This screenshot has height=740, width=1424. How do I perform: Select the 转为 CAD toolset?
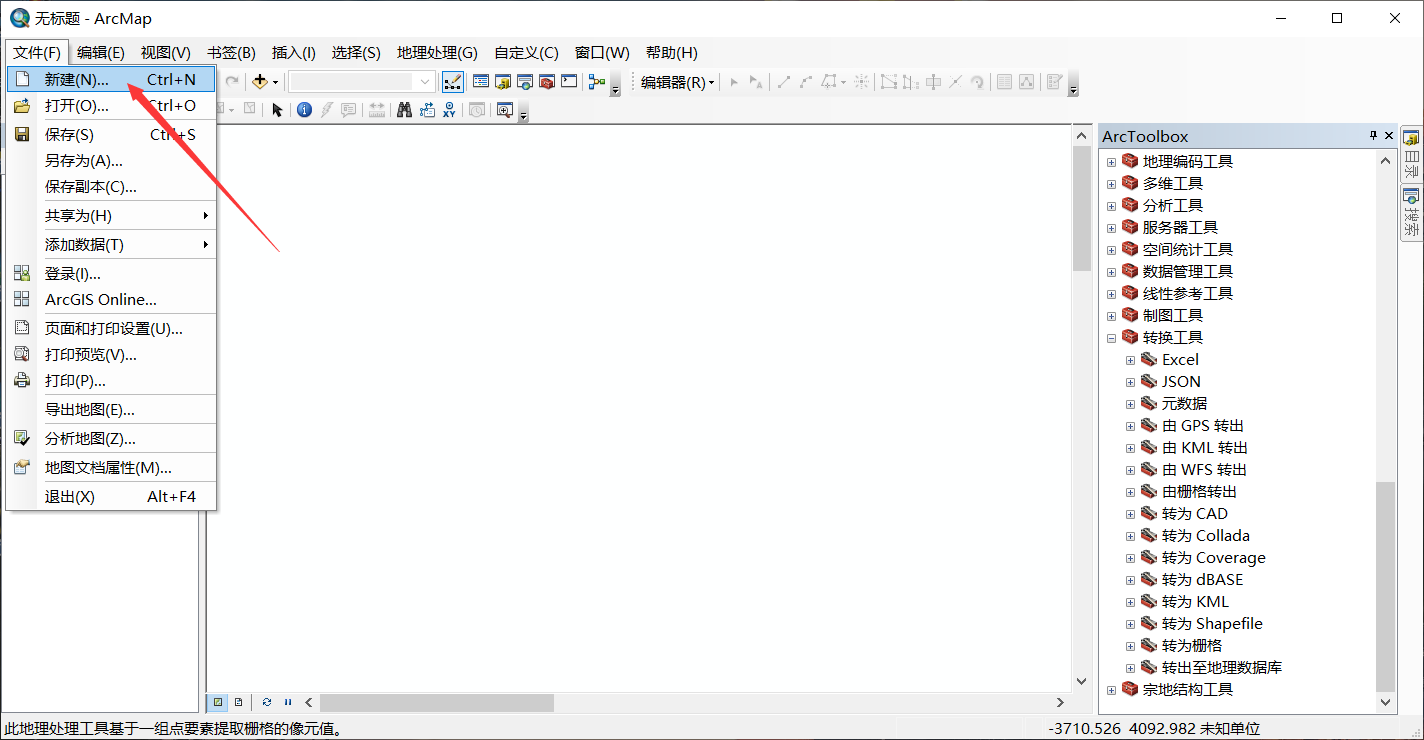point(1195,513)
